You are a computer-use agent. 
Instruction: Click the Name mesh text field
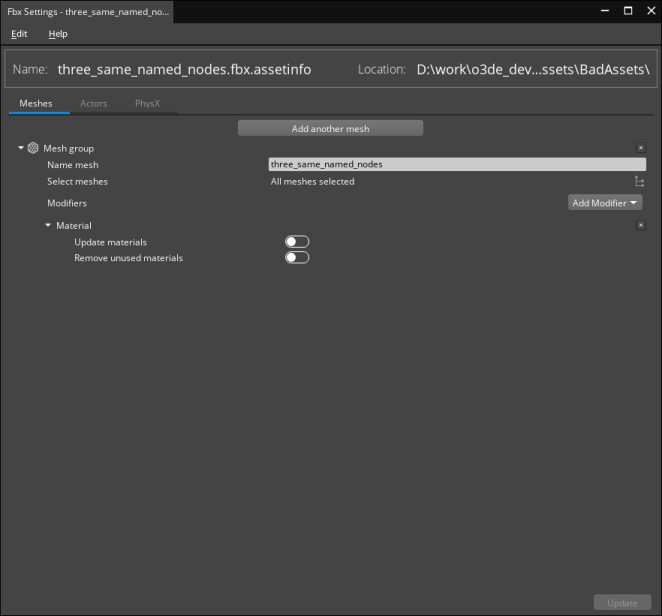[x=456, y=164]
